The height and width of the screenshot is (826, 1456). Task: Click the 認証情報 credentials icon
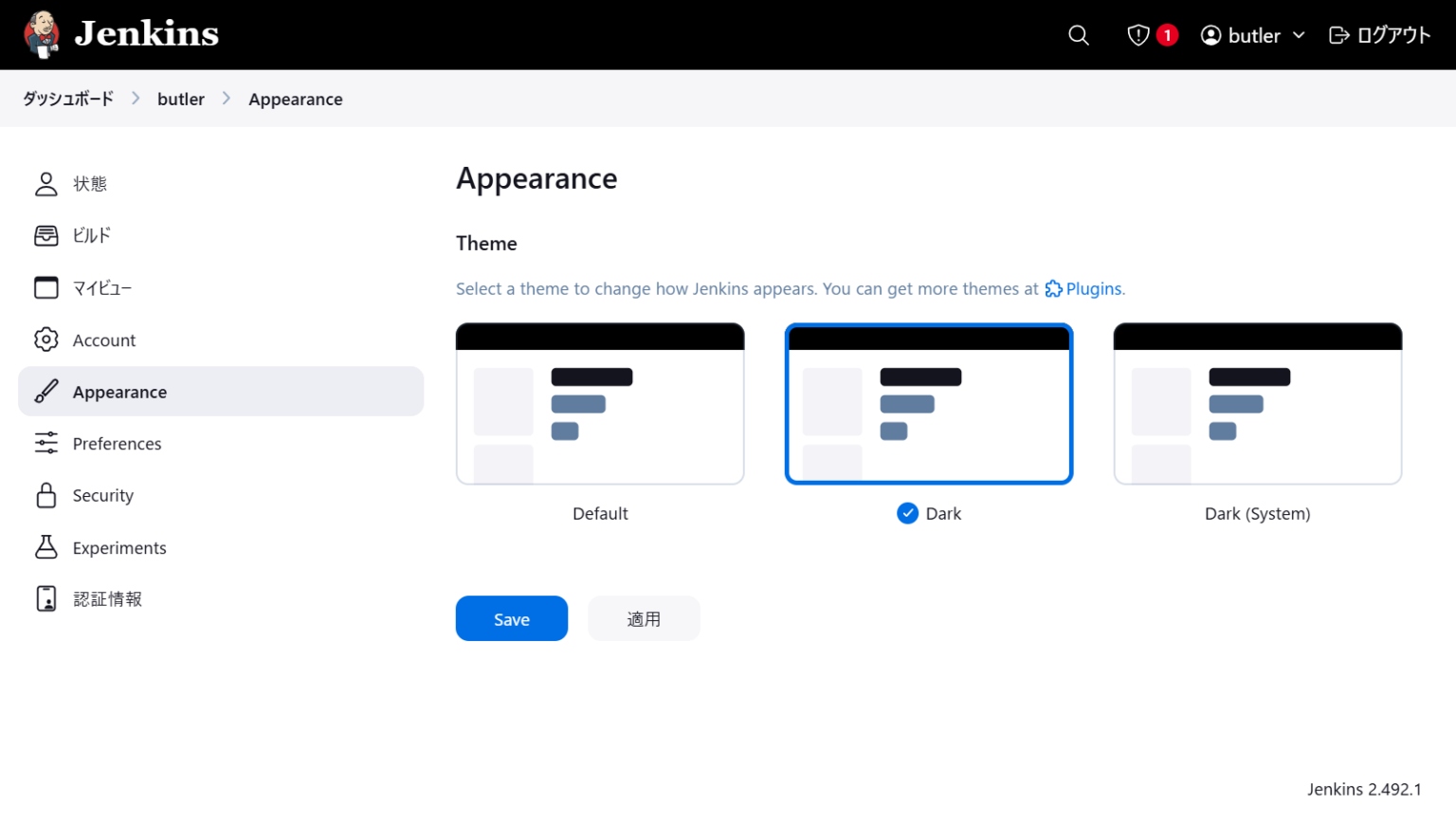coord(45,598)
